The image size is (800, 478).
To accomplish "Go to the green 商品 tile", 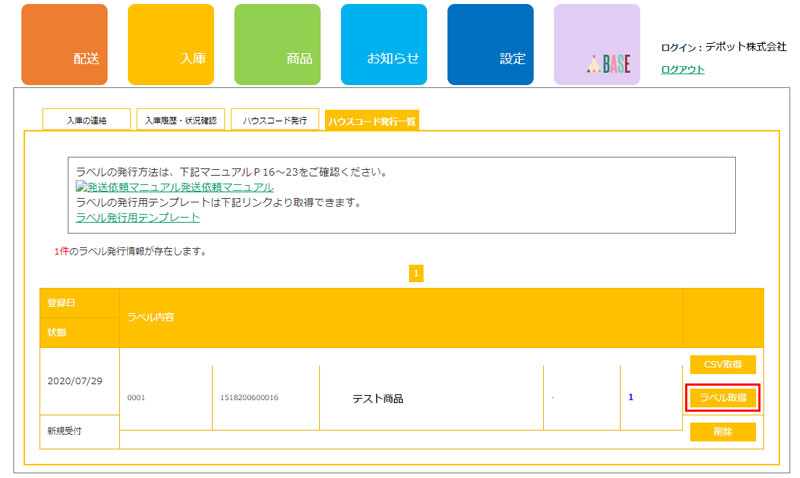I will [x=277, y=45].
